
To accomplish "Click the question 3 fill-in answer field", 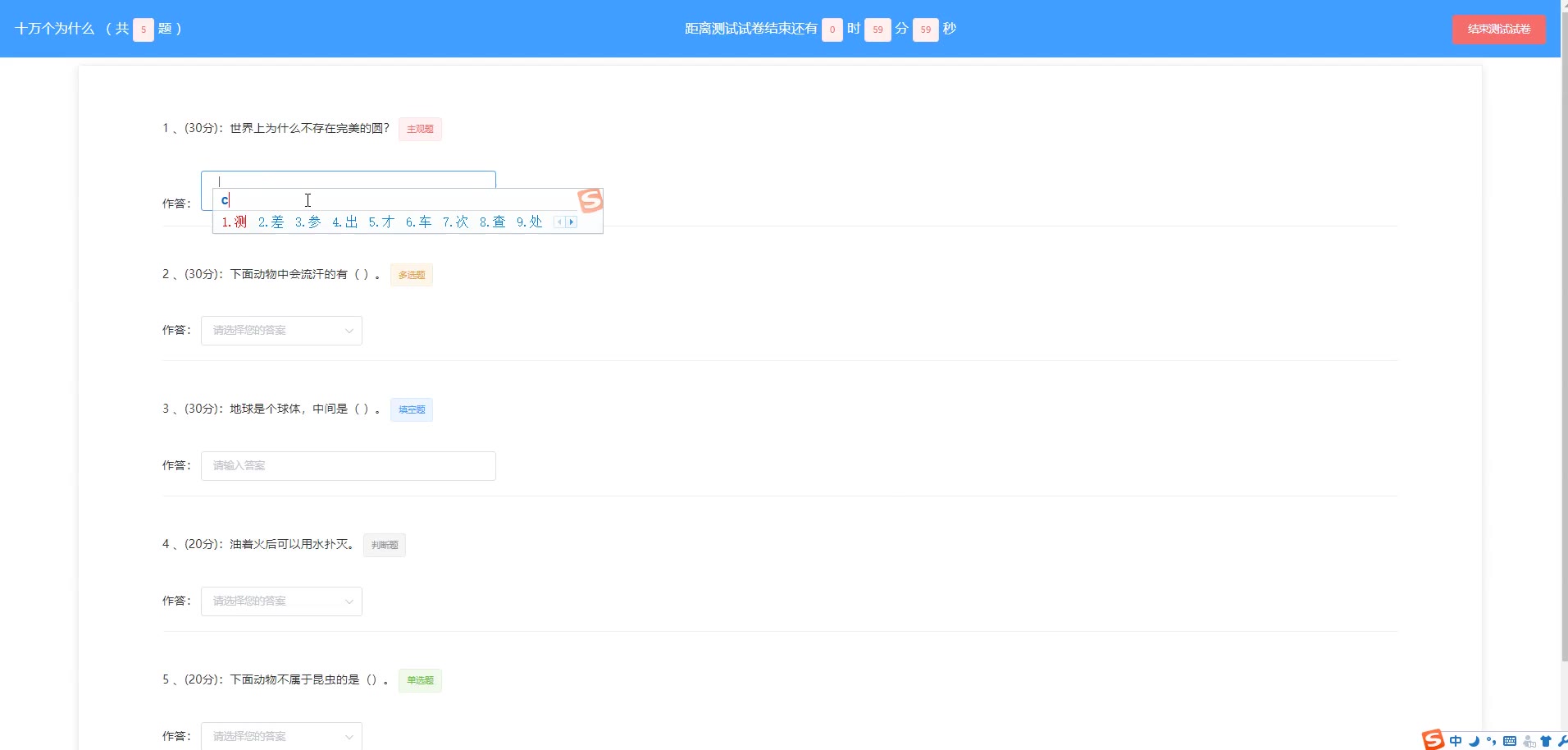I will (349, 466).
